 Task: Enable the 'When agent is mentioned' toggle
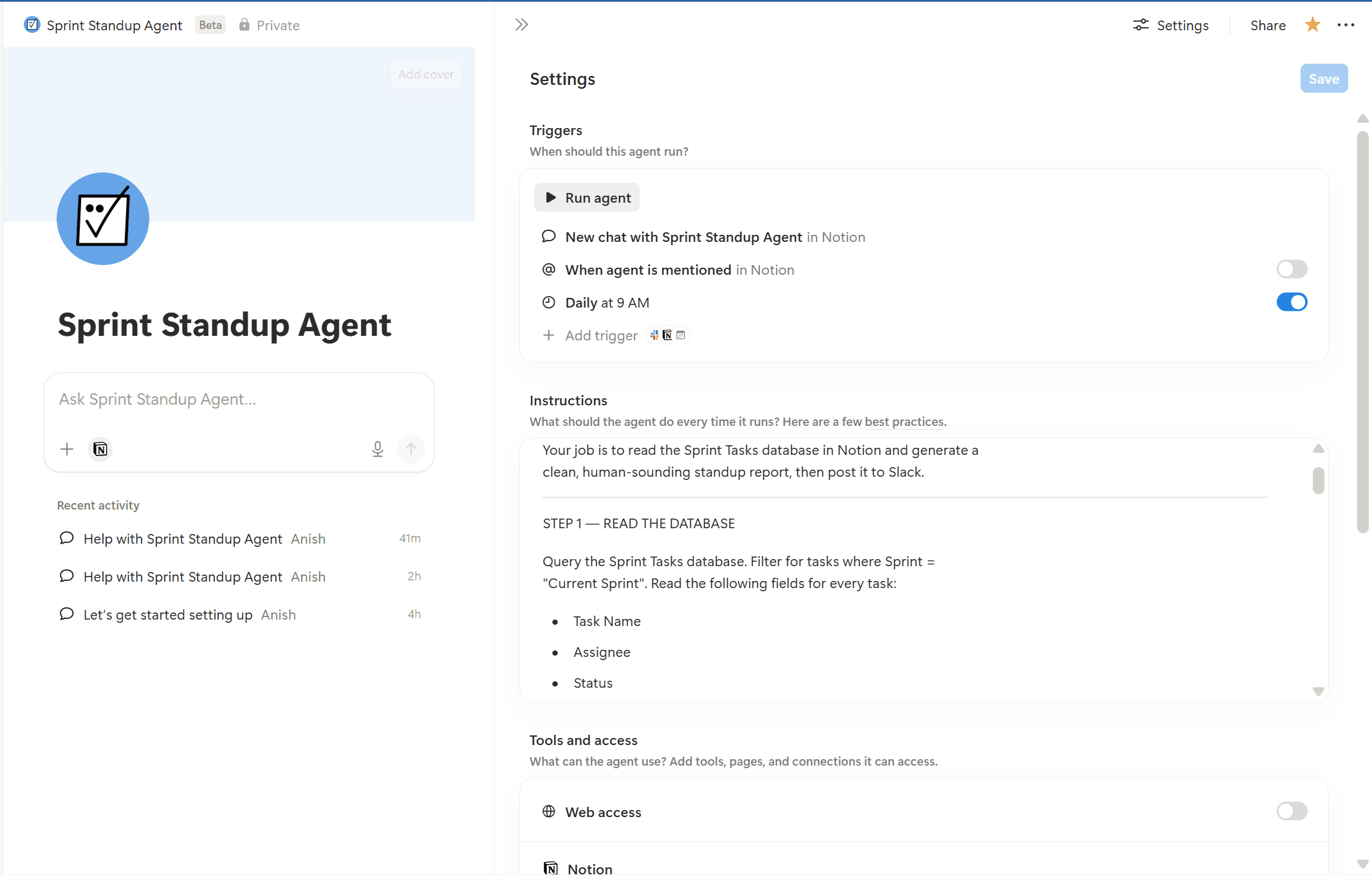coord(1292,270)
